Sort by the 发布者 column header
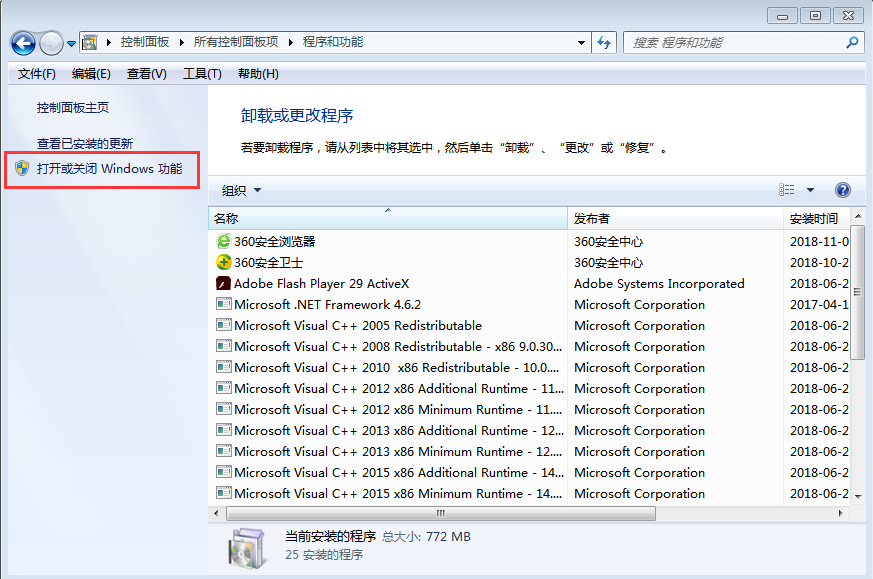The image size is (873, 579). tap(675, 218)
